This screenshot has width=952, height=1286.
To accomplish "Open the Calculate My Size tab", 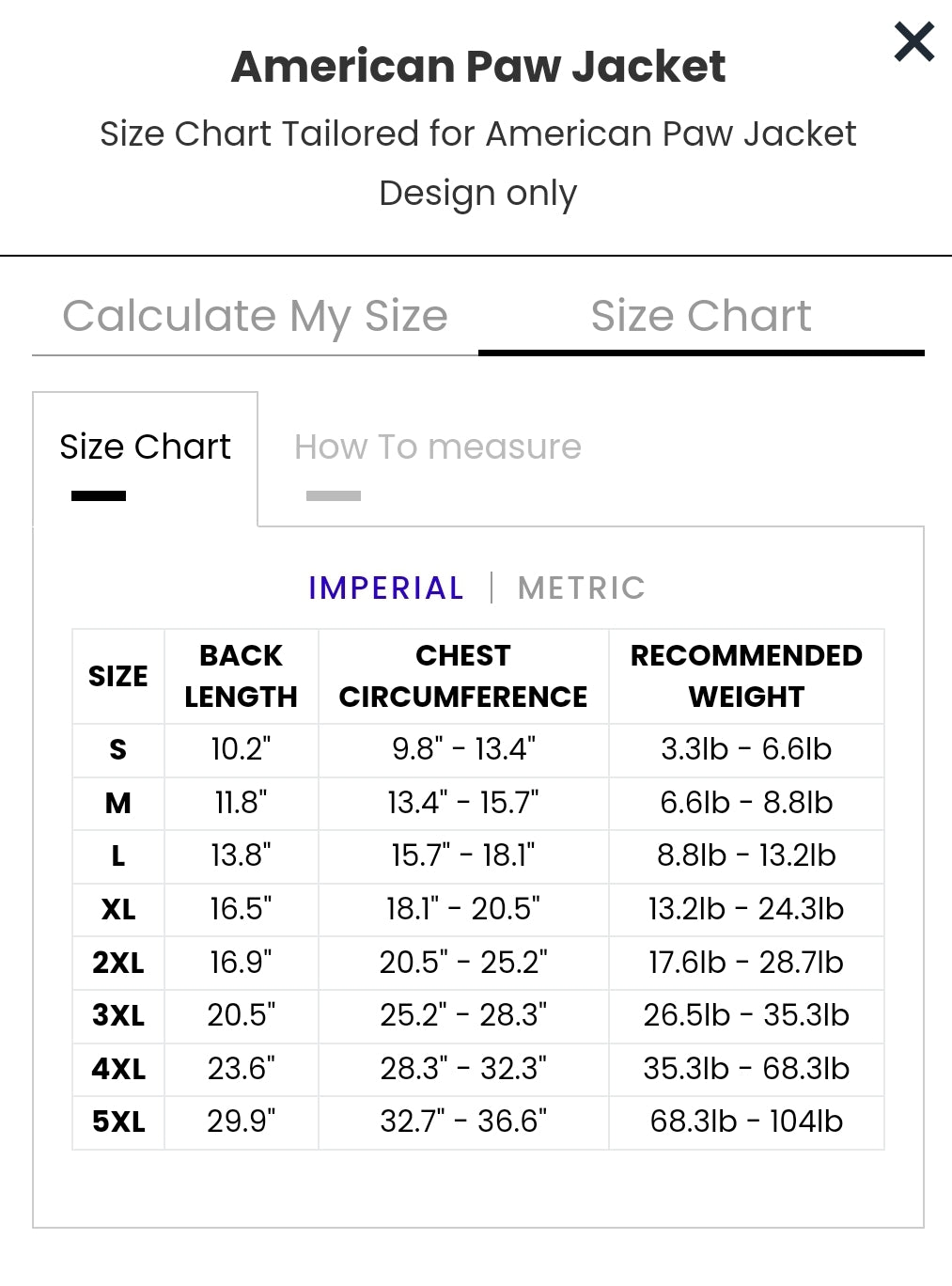I will tap(255, 316).
